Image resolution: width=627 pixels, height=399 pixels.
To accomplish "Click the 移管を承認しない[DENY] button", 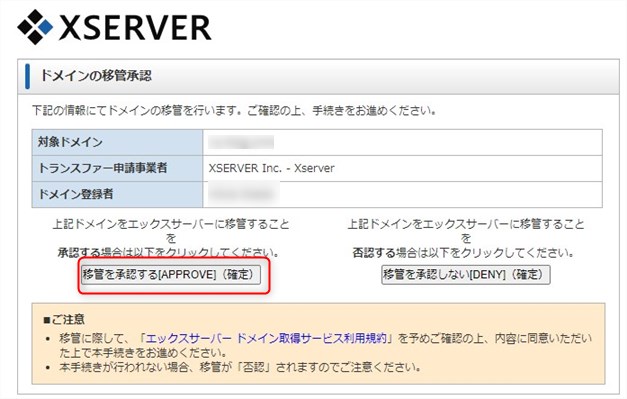I will pos(466,275).
